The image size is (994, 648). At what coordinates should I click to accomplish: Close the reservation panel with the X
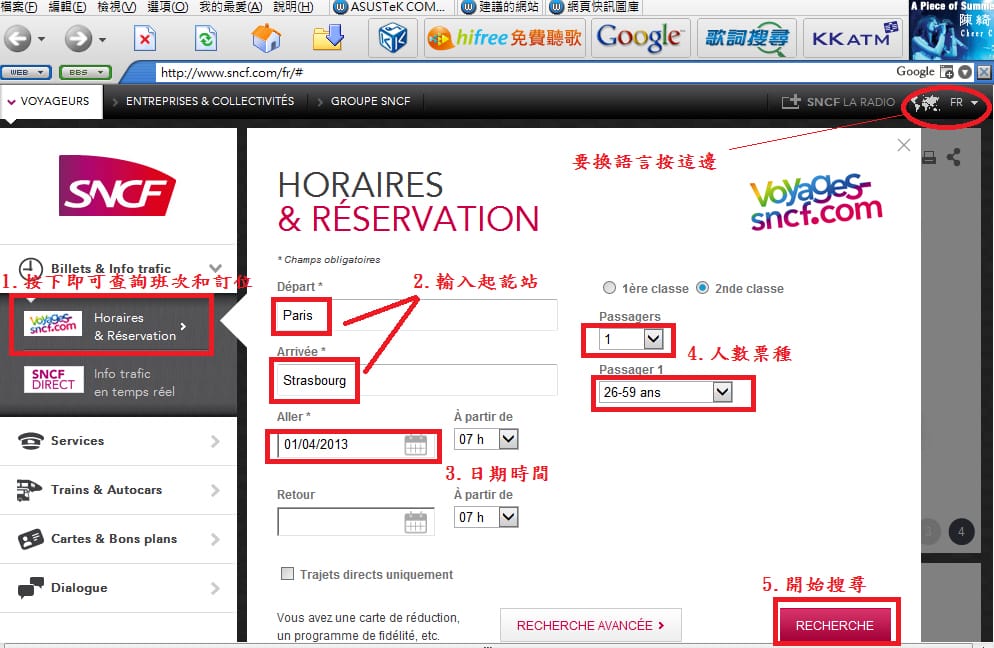904,145
